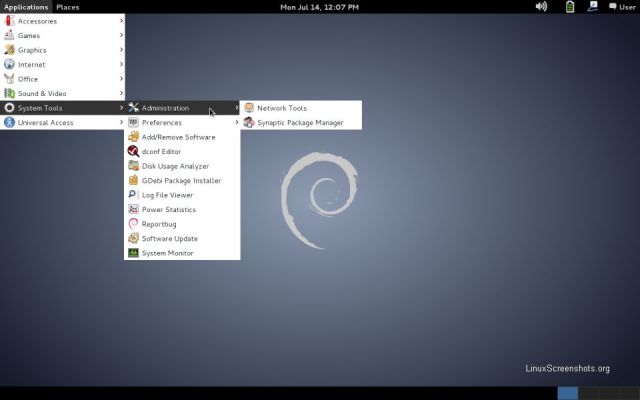
Task: Open the network connection indicator
Action: point(593,7)
